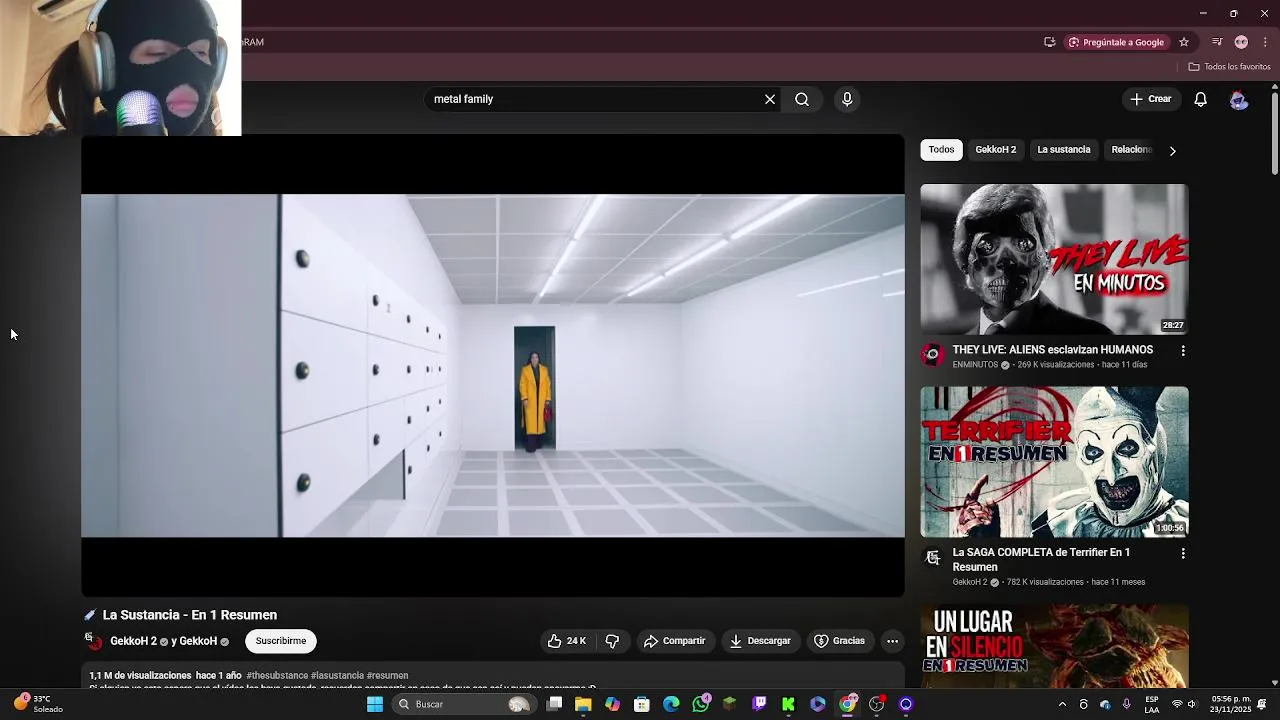Open the Crear menu
1280x720 pixels.
coord(1151,99)
